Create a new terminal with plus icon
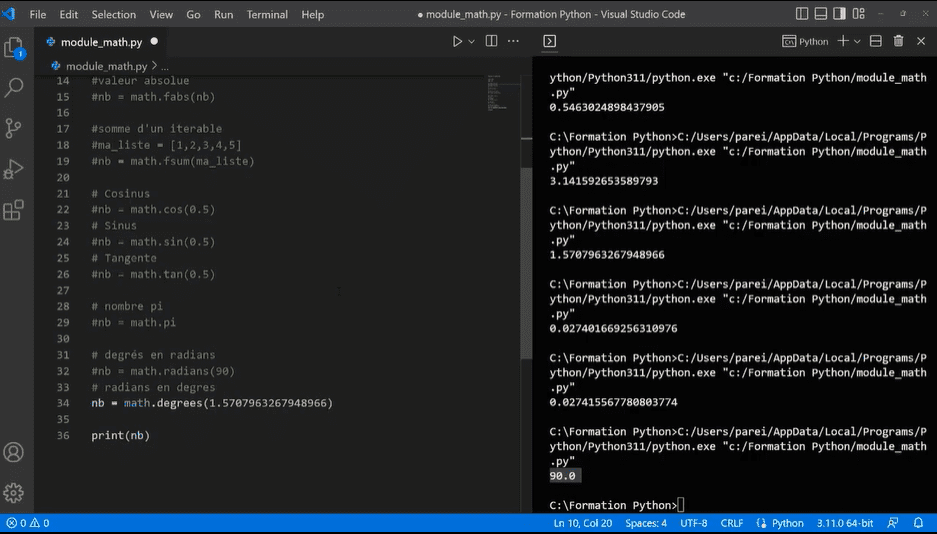 [x=843, y=41]
